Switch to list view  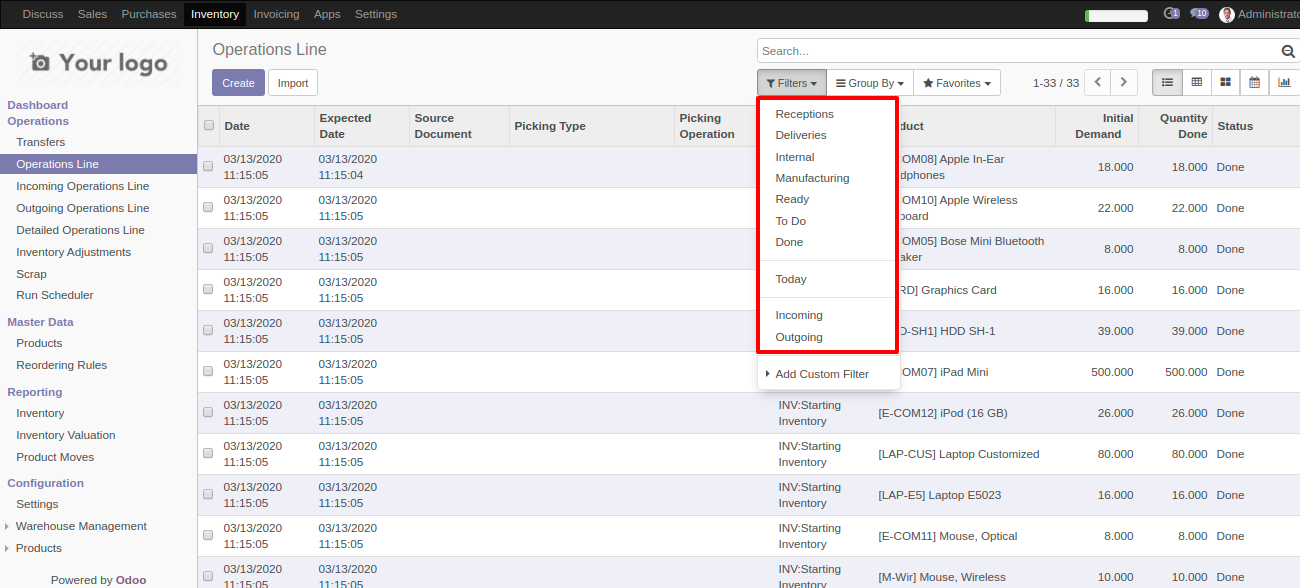point(1167,83)
